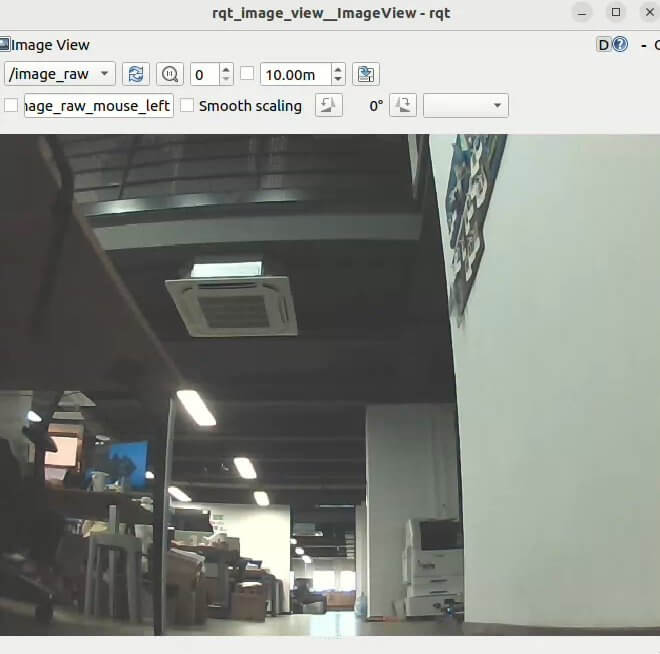660x654 pixels.
Task: Minimize the rqt window
Action: coord(583,13)
